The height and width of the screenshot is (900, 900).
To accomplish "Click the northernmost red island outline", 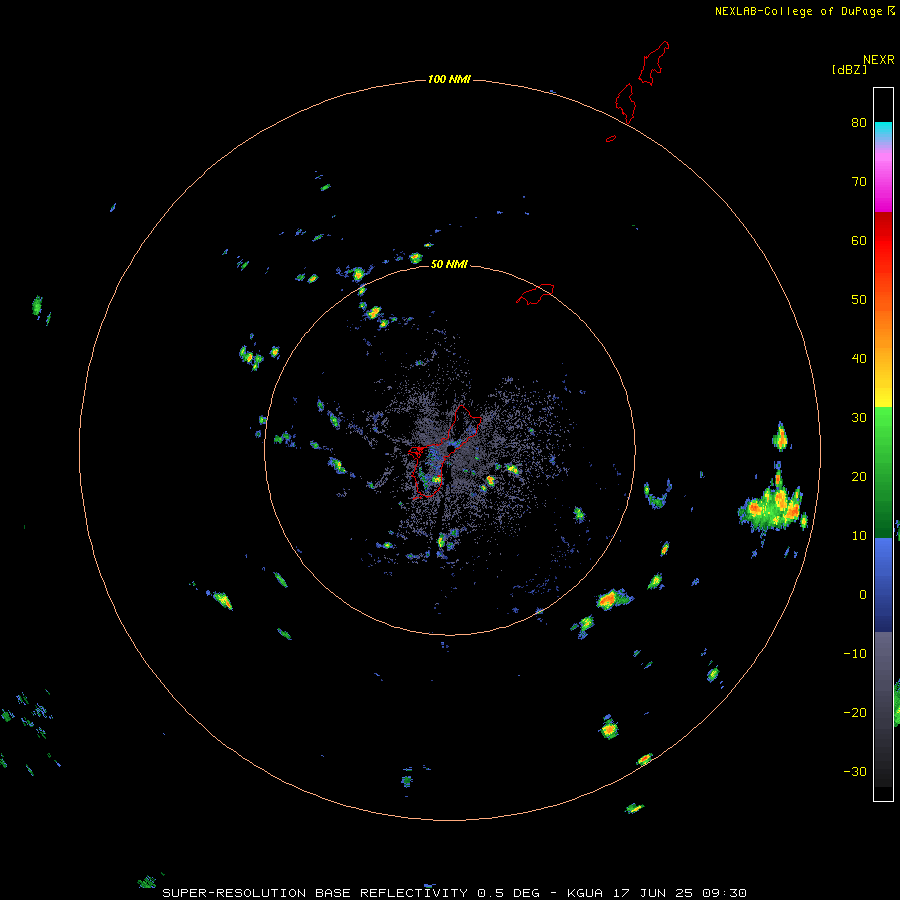I will pos(653,63).
